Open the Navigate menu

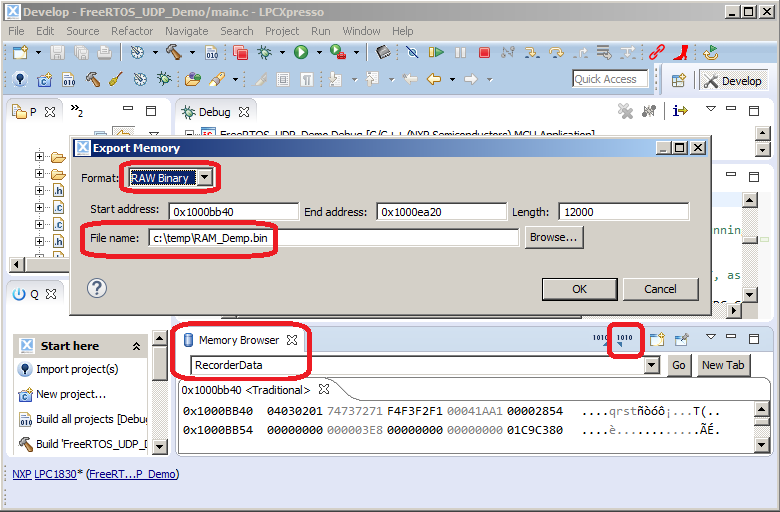[x=187, y=31]
